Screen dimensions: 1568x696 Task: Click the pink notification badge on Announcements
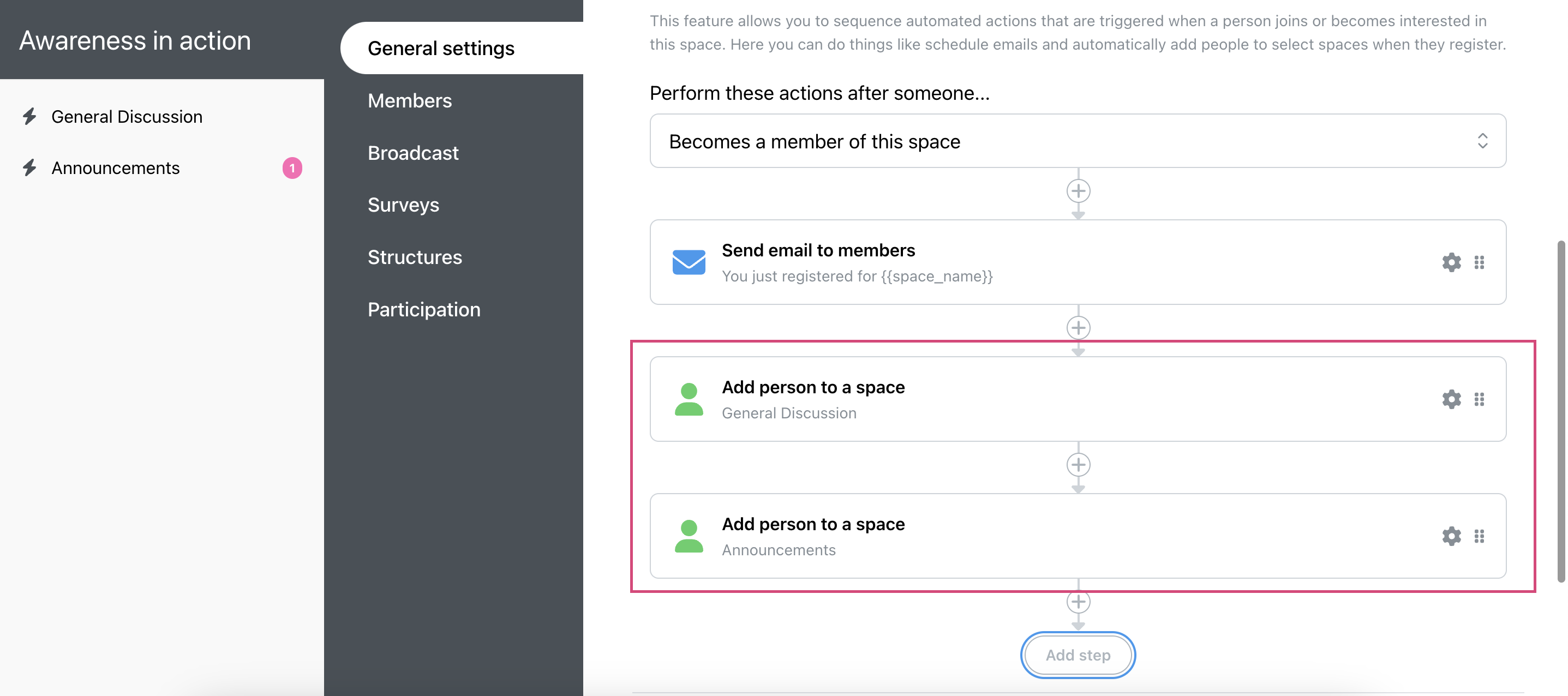pos(292,168)
